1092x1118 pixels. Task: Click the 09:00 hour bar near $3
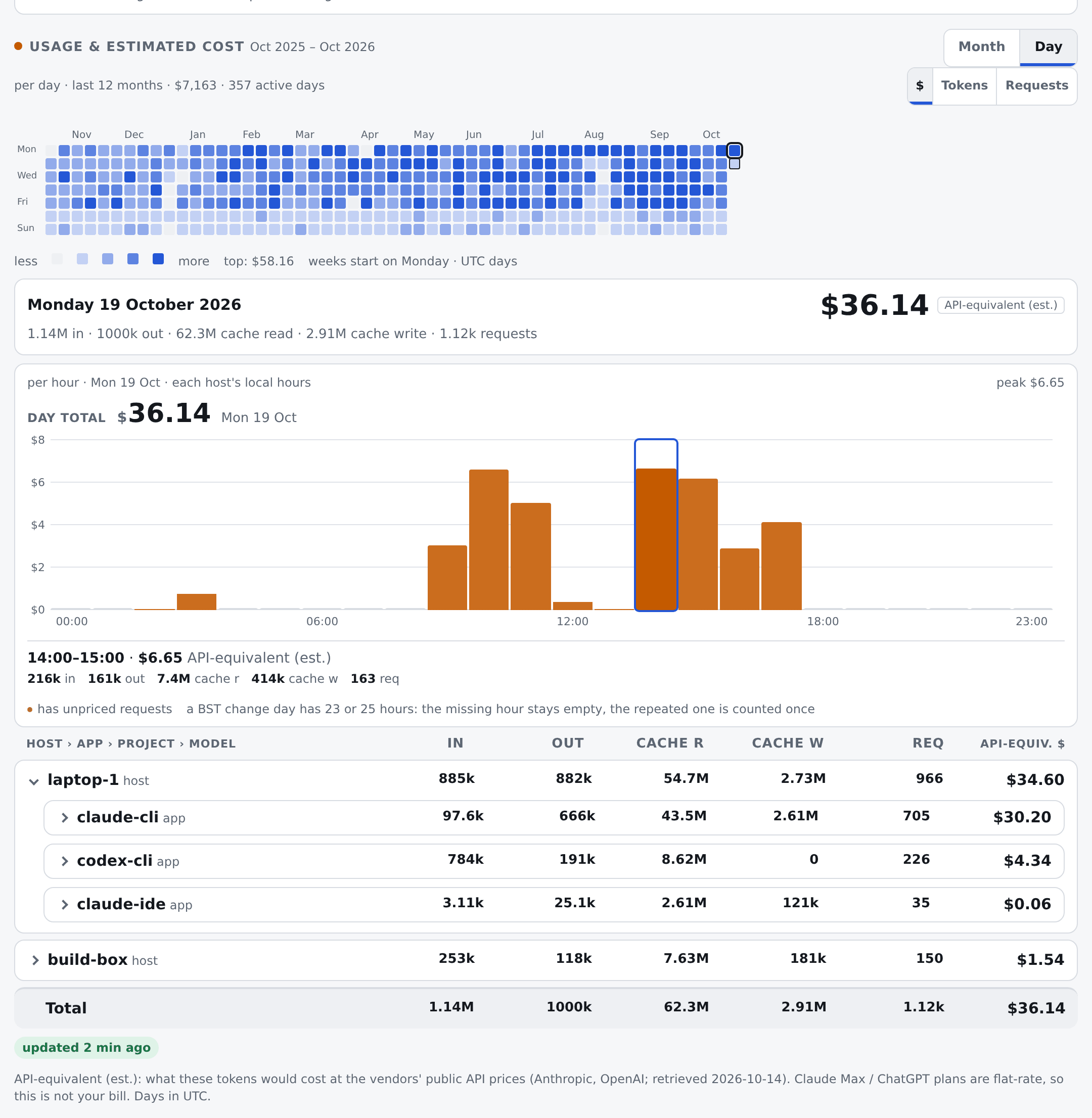447,577
